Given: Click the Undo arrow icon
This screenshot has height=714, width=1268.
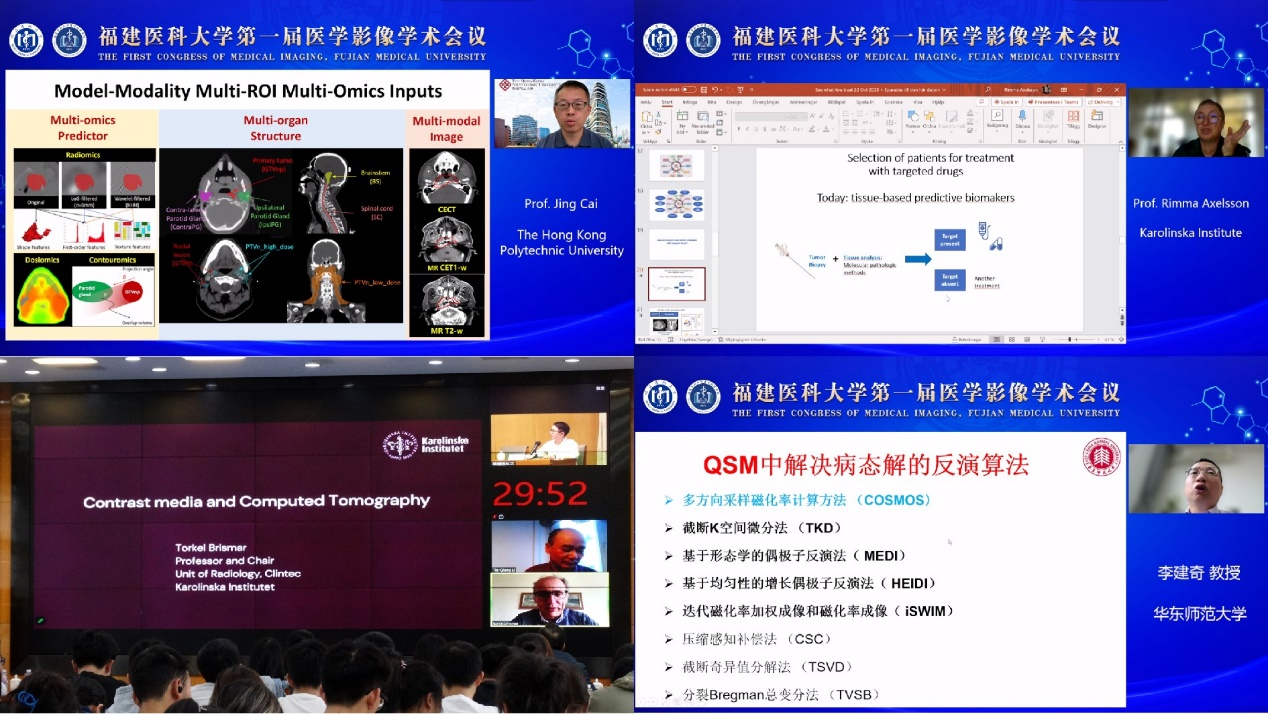Looking at the screenshot, I should [x=714, y=89].
